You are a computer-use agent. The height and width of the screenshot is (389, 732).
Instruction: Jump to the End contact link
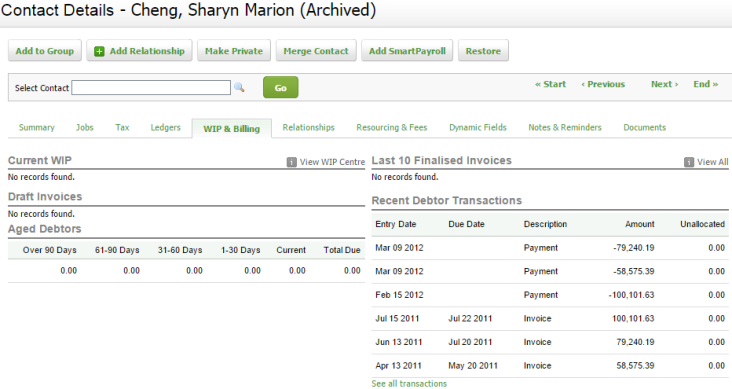tap(705, 85)
